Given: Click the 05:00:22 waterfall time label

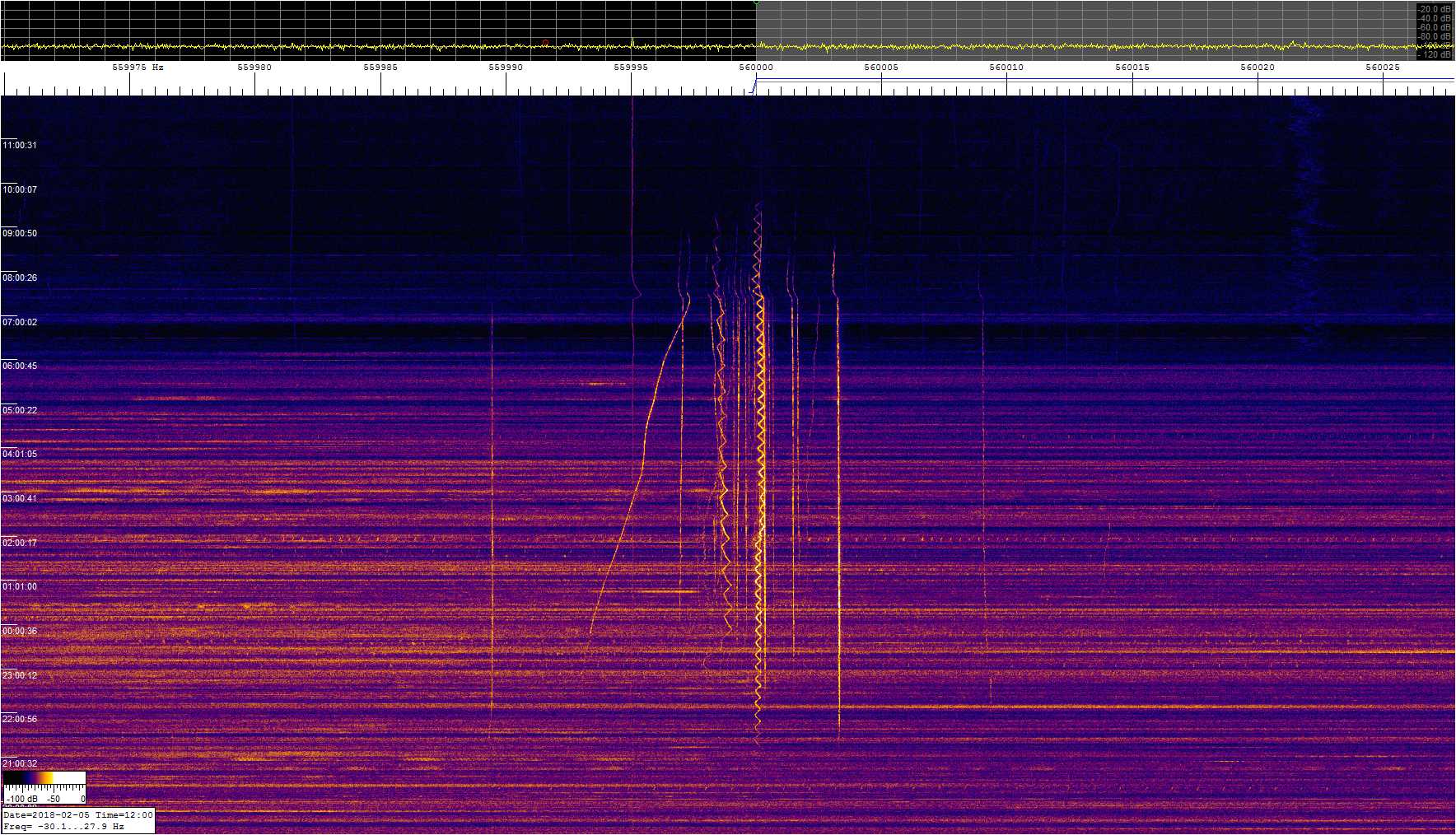Looking at the screenshot, I should pyautogui.click(x=20, y=410).
